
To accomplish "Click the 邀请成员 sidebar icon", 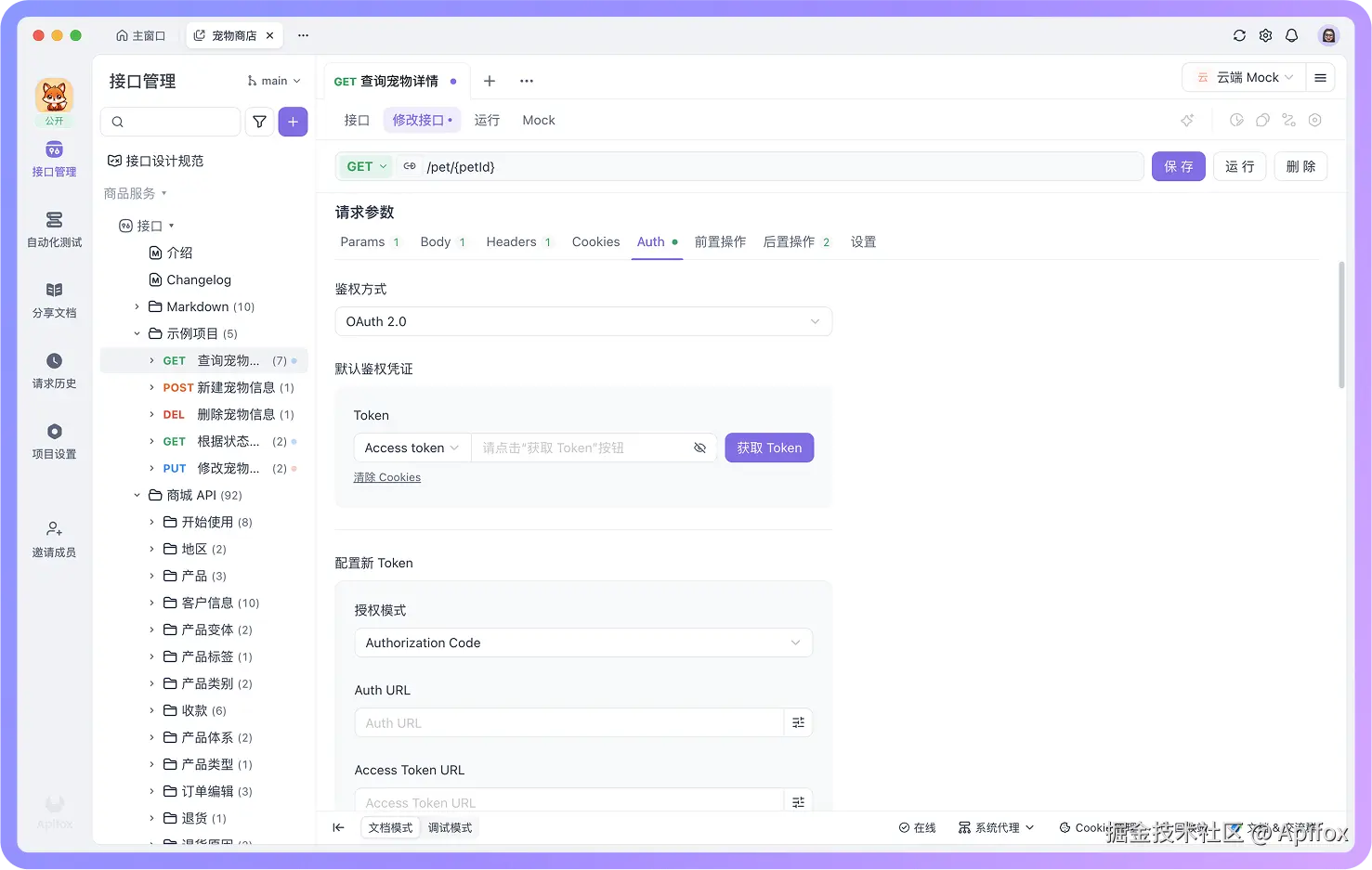I will 53,537.
